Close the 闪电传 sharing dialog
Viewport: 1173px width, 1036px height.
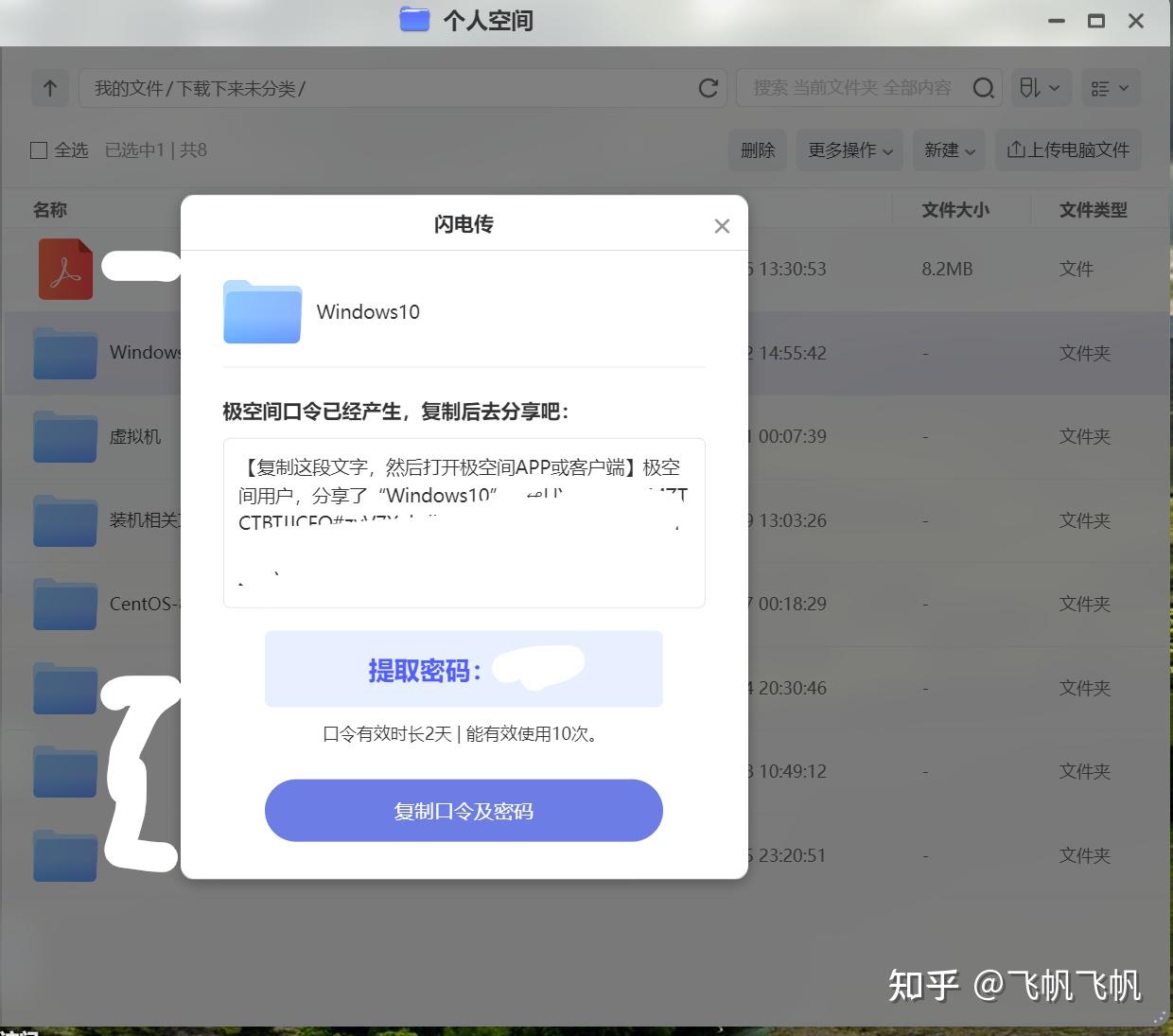tap(722, 225)
